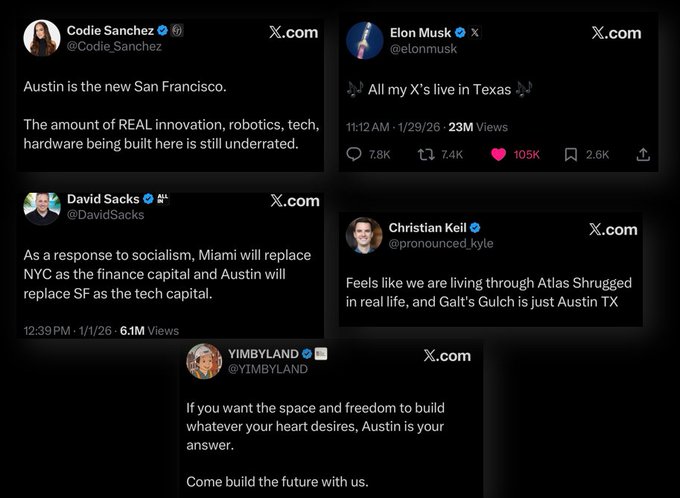Image resolution: width=680 pixels, height=498 pixels.
Task: Open Elon Musk's avatar image
Action: click(x=365, y=40)
